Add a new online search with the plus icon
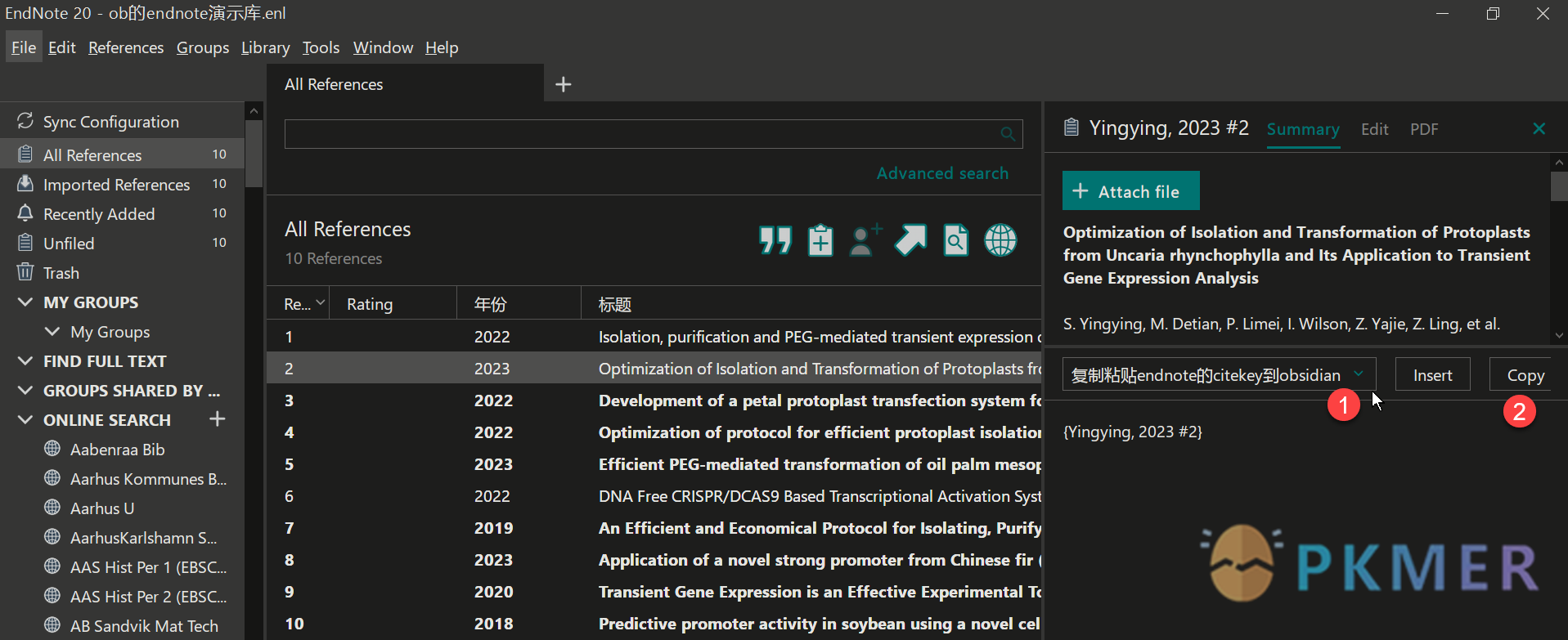Viewport: 1568px width, 640px height. [217, 419]
